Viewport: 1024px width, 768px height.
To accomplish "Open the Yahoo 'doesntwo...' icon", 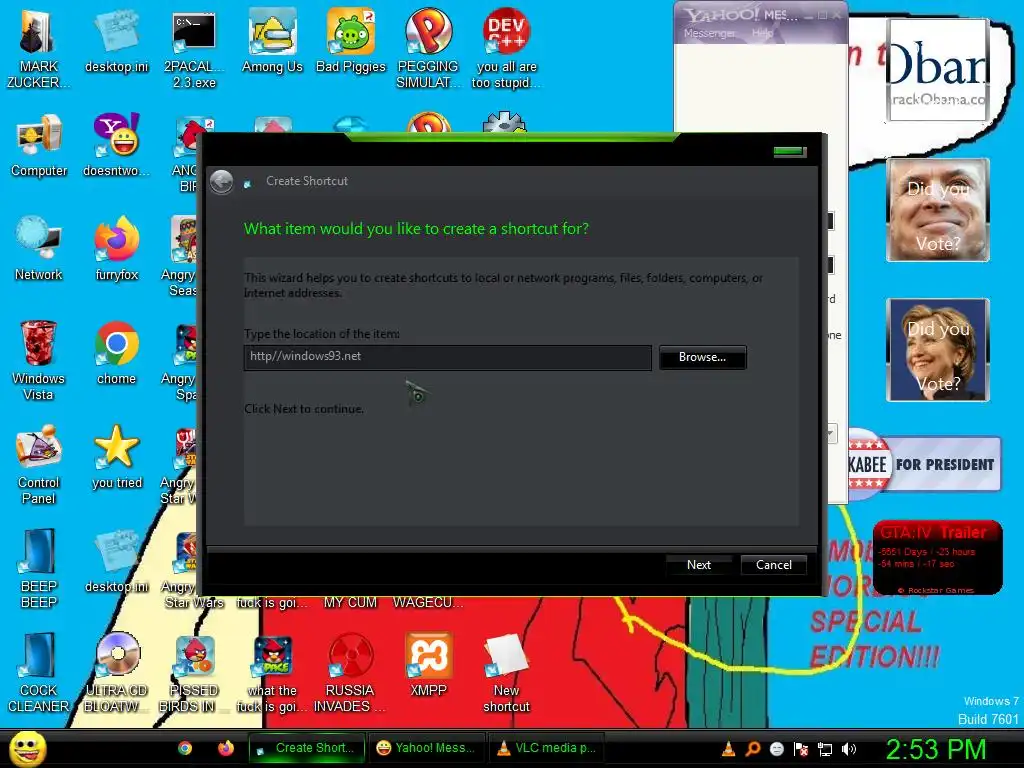I will pyautogui.click(x=116, y=145).
